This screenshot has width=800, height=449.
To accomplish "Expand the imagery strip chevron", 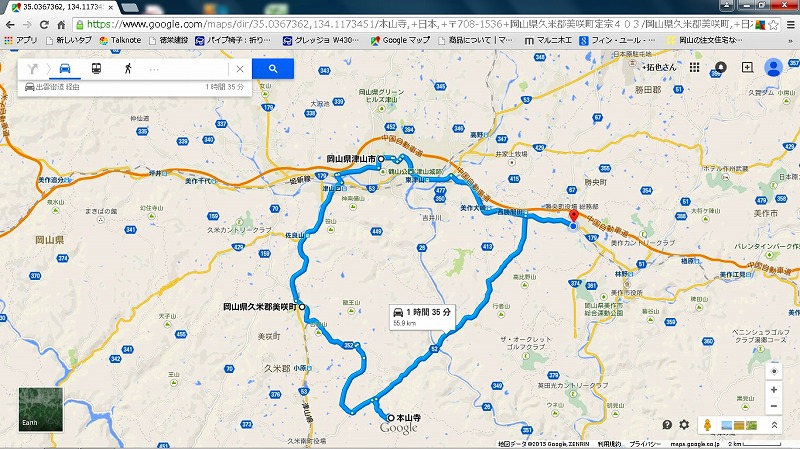I will [774, 425].
